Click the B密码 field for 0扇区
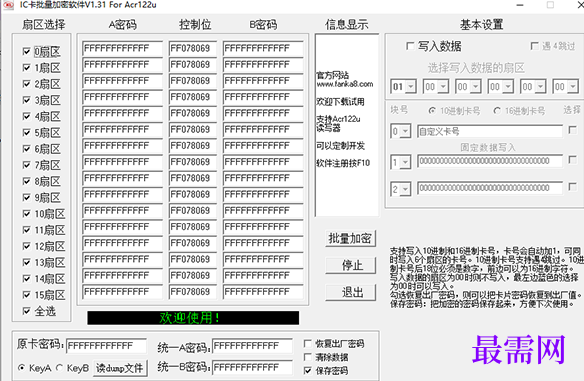The width and height of the screenshot is (584, 381). pos(263,48)
